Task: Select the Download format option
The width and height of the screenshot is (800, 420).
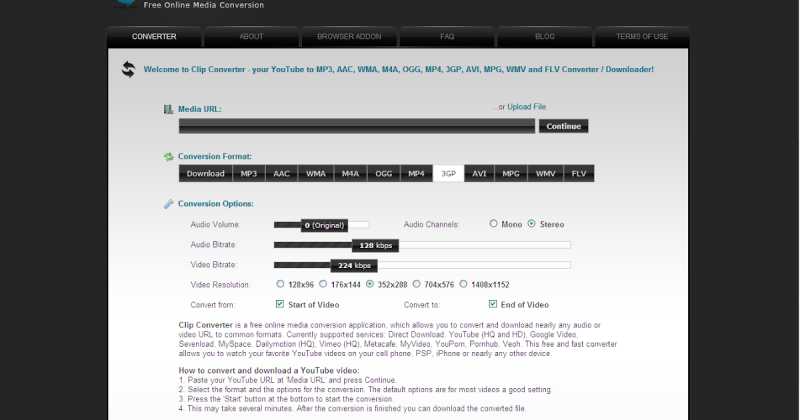Action: (x=206, y=174)
